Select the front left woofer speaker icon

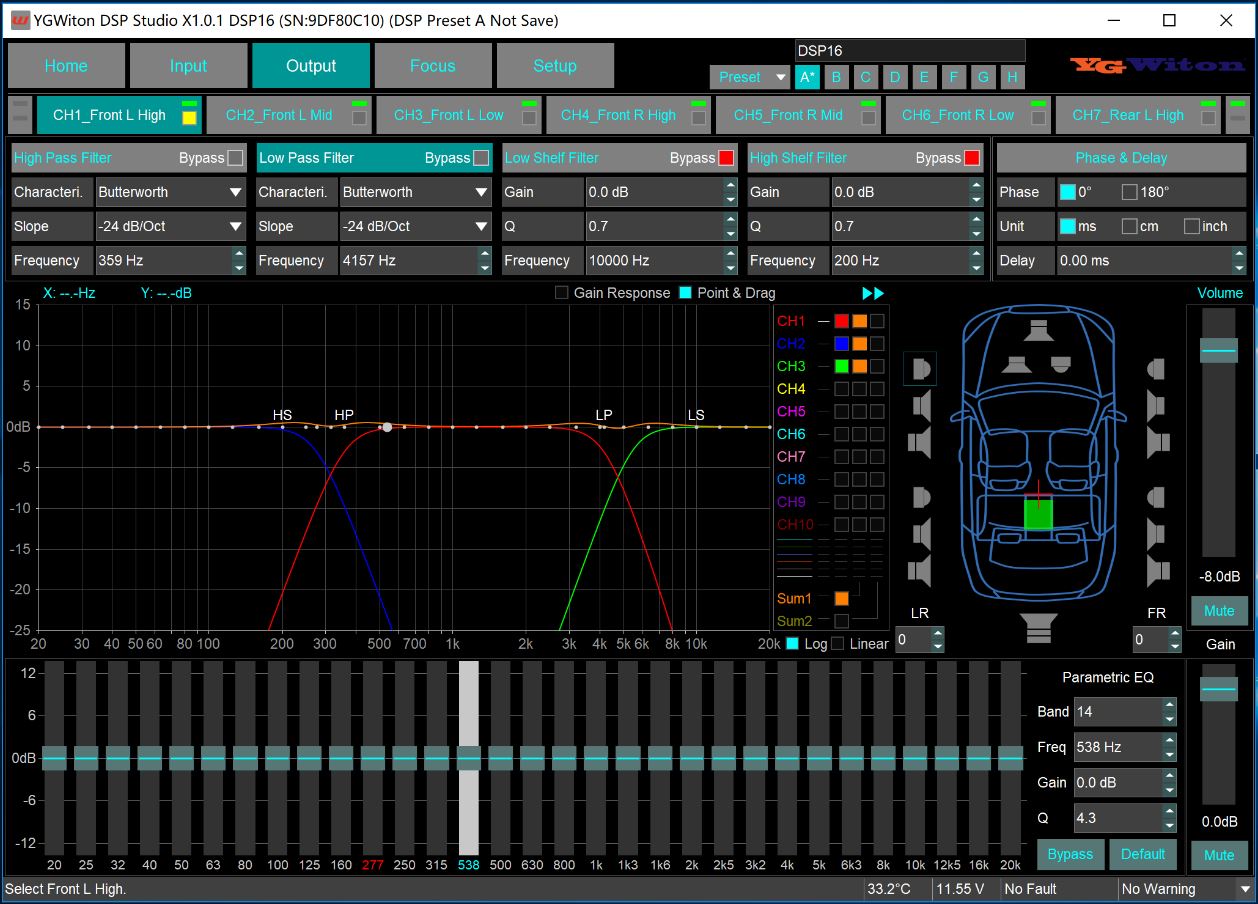click(921, 441)
